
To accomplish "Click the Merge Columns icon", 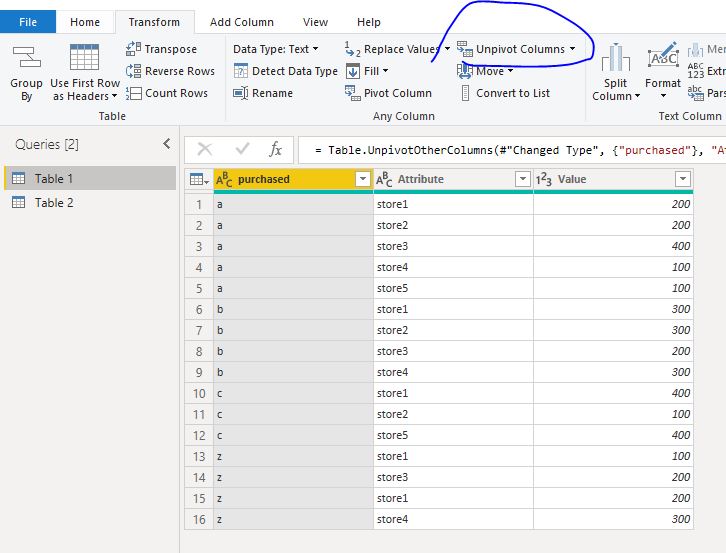I will pos(695,49).
